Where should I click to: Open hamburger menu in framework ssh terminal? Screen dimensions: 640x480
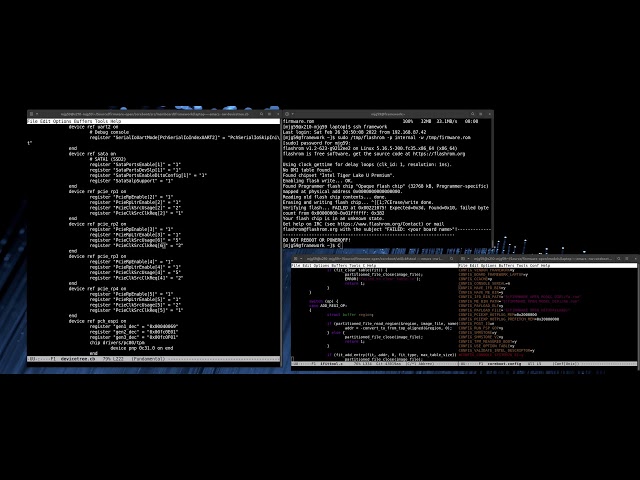480,114
